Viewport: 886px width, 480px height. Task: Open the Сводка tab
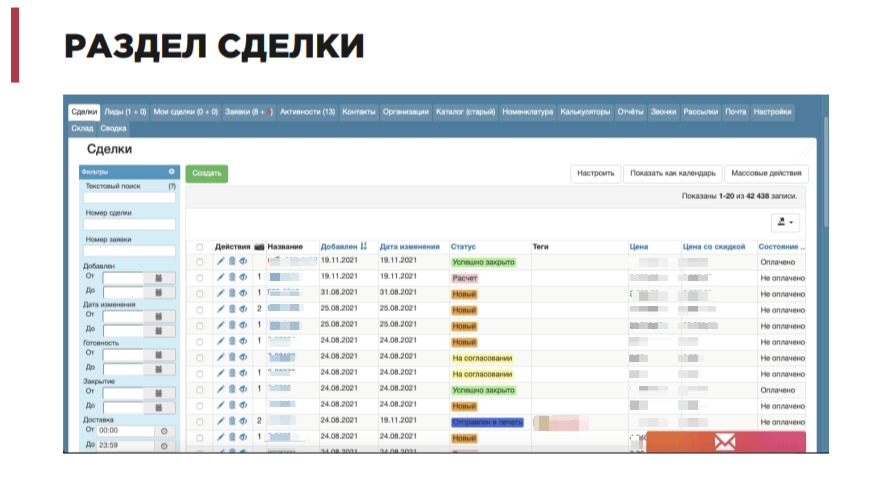point(114,128)
